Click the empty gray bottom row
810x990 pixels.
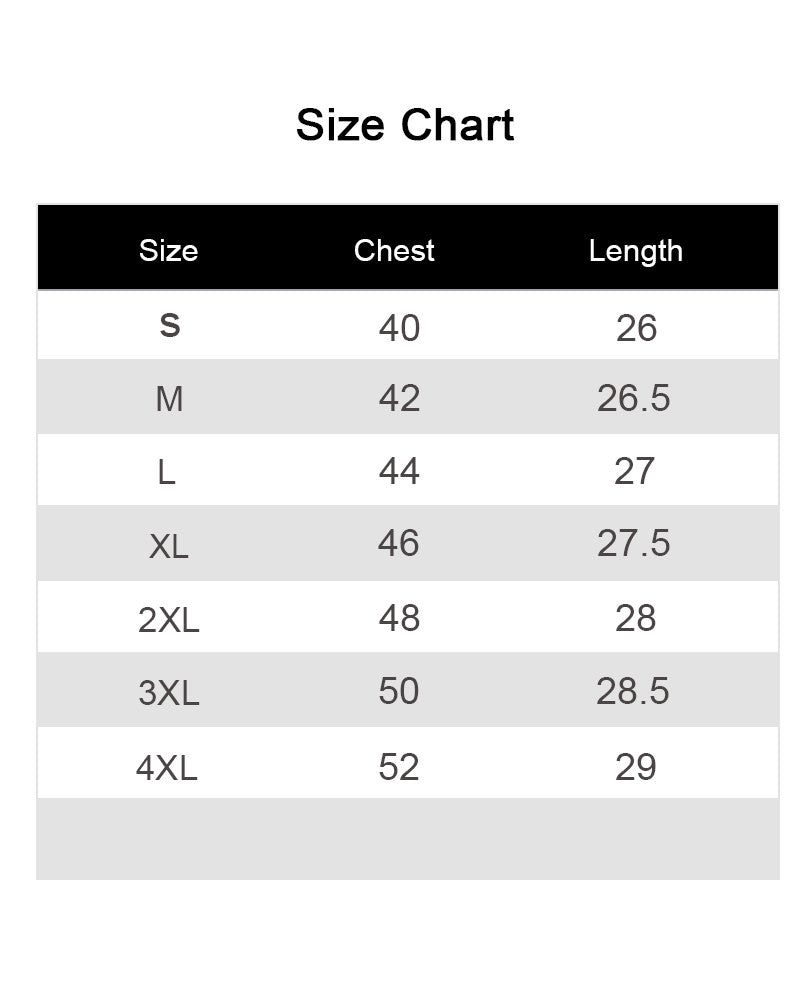408,839
